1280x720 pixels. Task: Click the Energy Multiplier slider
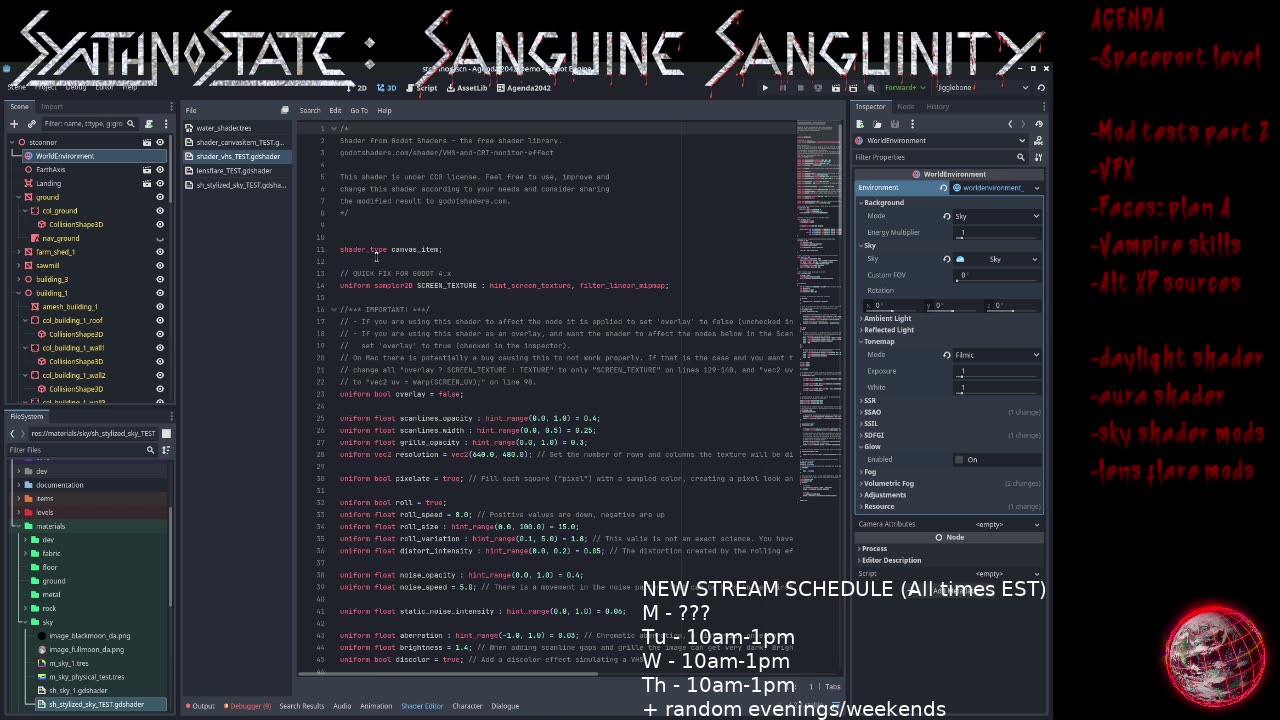click(x=997, y=233)
